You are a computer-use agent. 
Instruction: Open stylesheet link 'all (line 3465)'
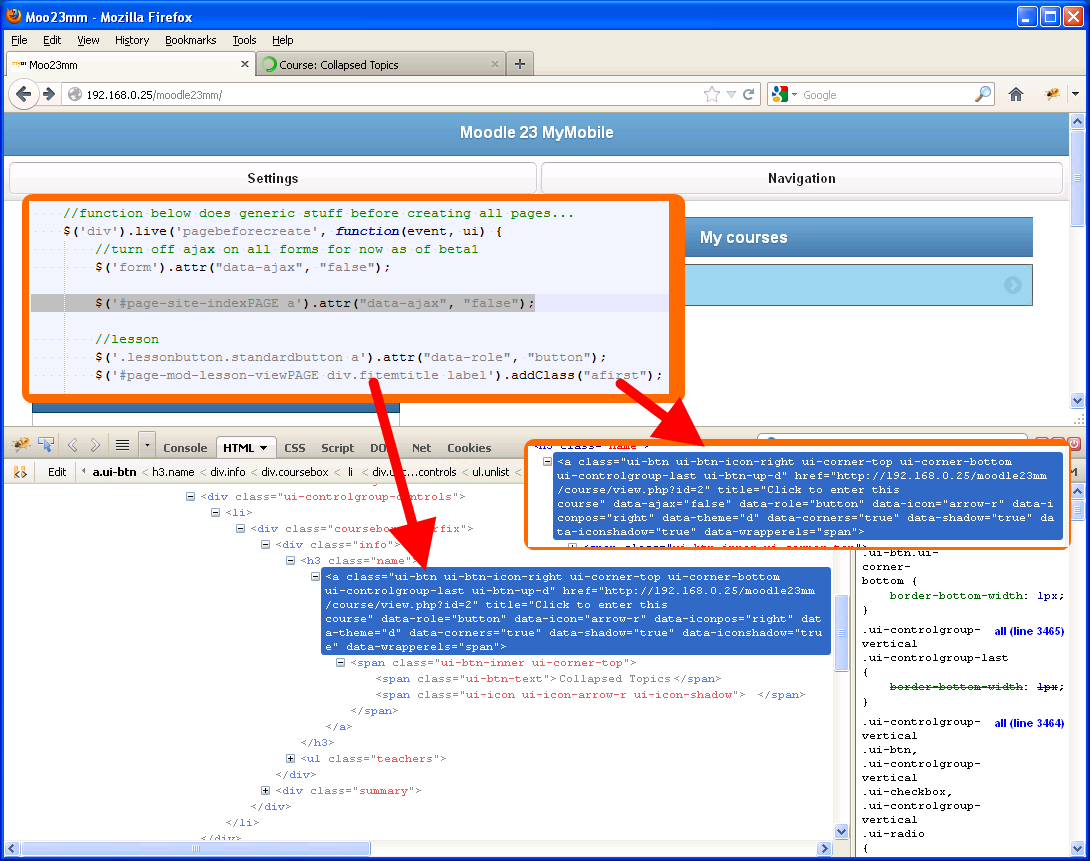(x=1029, y=631)
